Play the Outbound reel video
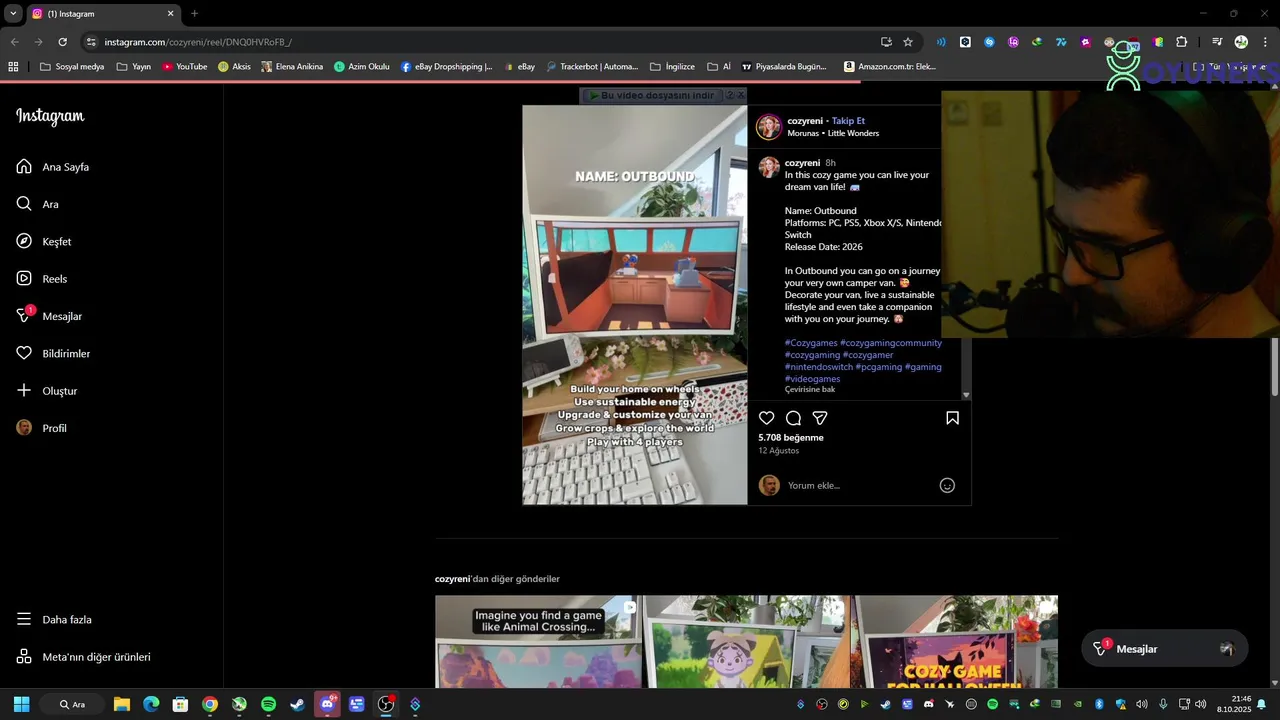 (x=635, y=305)
